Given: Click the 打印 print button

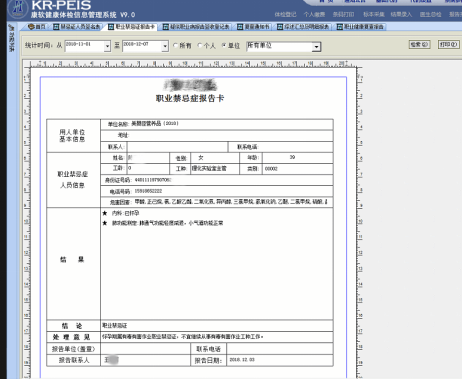Looking at the screenshot, I should [448, 45].
